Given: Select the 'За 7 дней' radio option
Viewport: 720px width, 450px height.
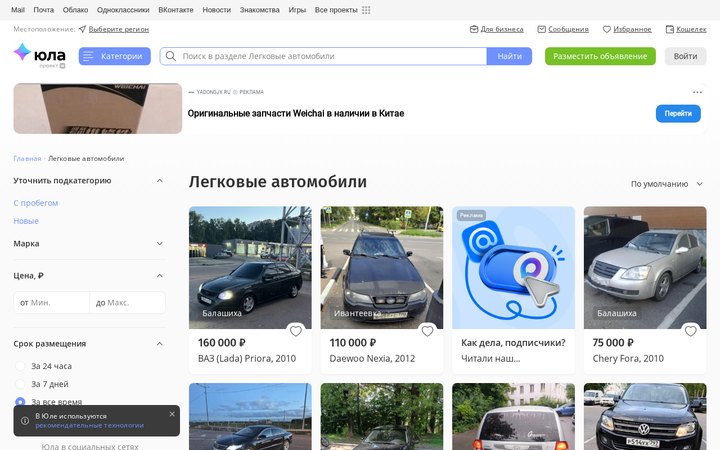Looking at the screenshot, I should click(20, 384).
